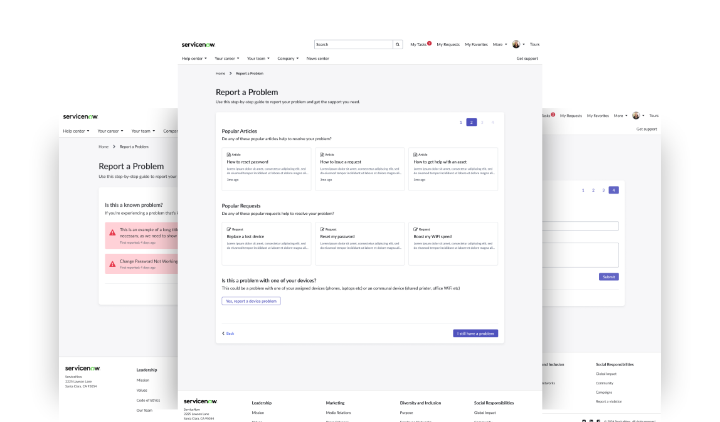Click the article icon on 'How to reset password'
Screen dimensions: 720x422
coord(228,155)
